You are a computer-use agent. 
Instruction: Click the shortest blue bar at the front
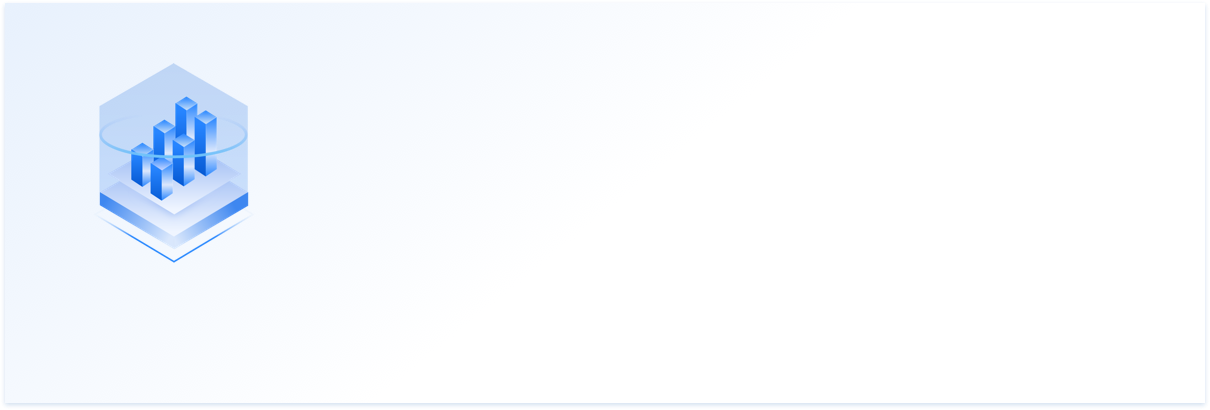[x=161, y=178]
